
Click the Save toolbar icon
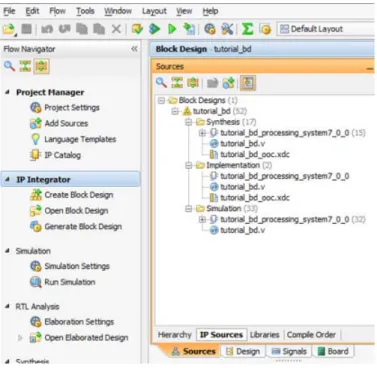(26, 29)
